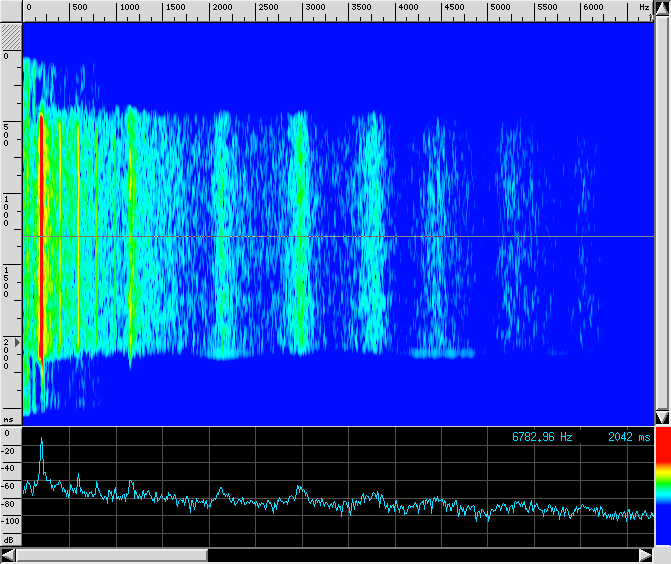Click the 3000 mark on frequency ruler
Screen dimensions: 671x564
click(314, 8)
